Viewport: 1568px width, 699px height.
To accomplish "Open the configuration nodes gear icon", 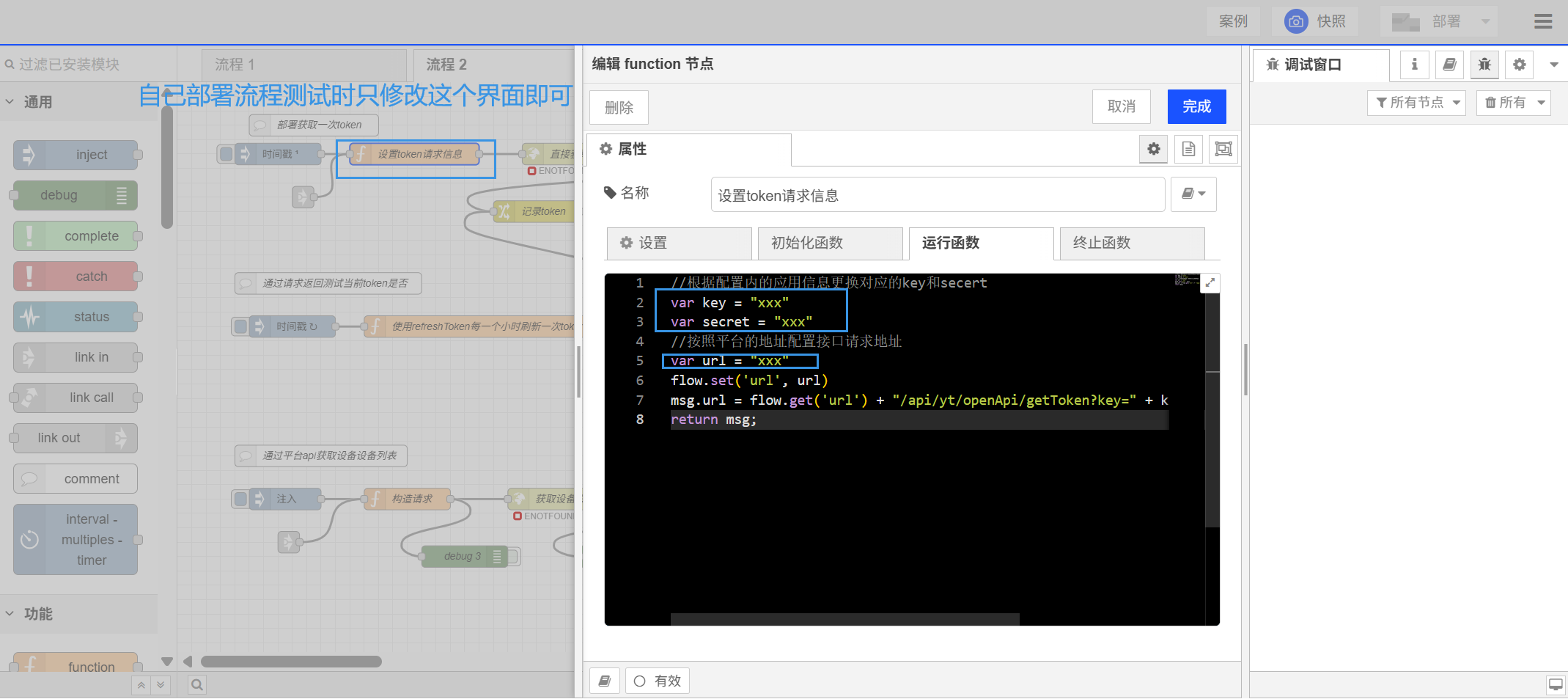I will [x=1520, y=65].
